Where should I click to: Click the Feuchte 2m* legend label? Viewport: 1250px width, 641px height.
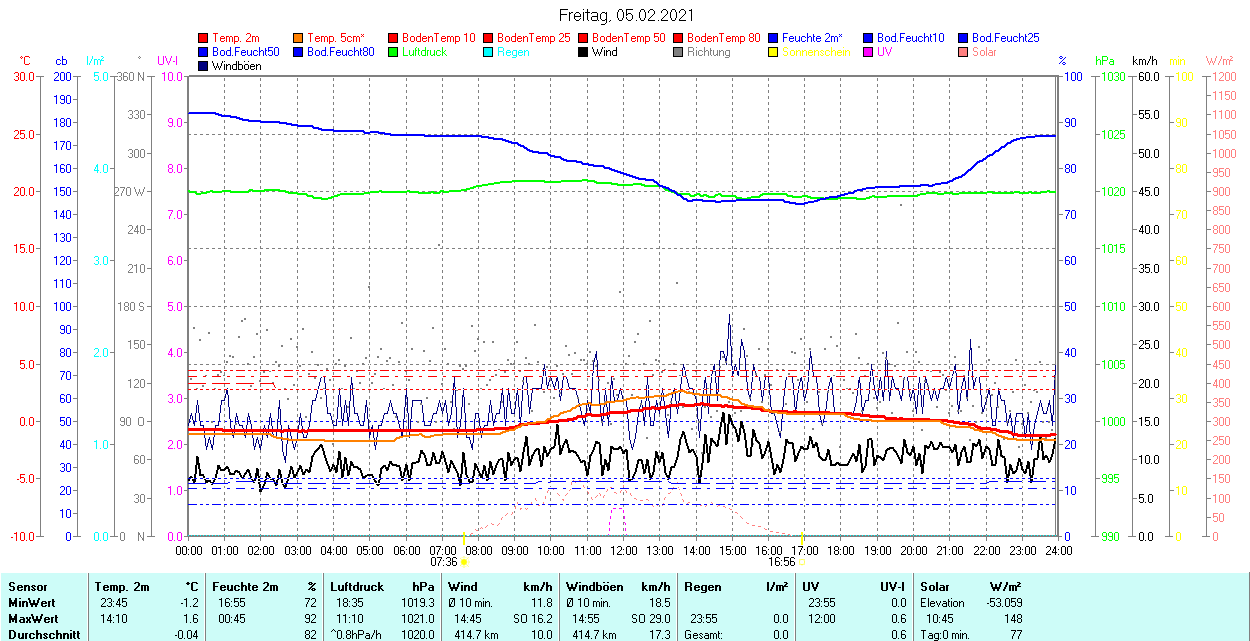point(812,38)
